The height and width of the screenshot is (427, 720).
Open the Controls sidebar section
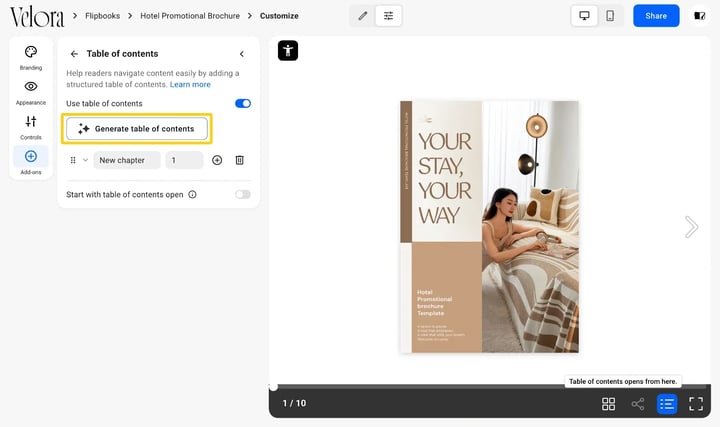(x=31, y=128)
